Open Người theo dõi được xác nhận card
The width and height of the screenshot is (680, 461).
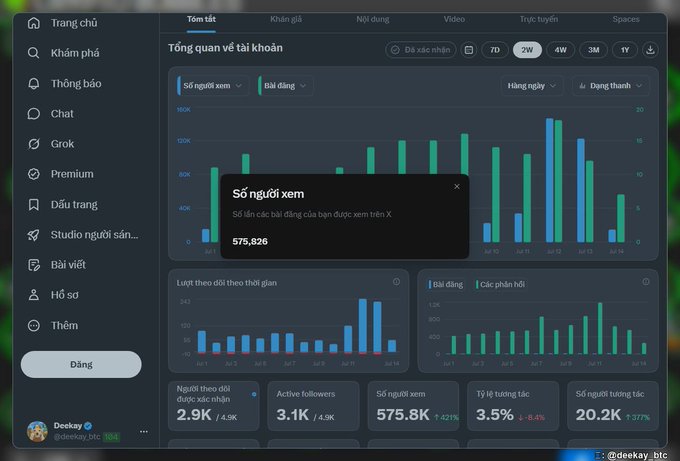click(213, 406)
